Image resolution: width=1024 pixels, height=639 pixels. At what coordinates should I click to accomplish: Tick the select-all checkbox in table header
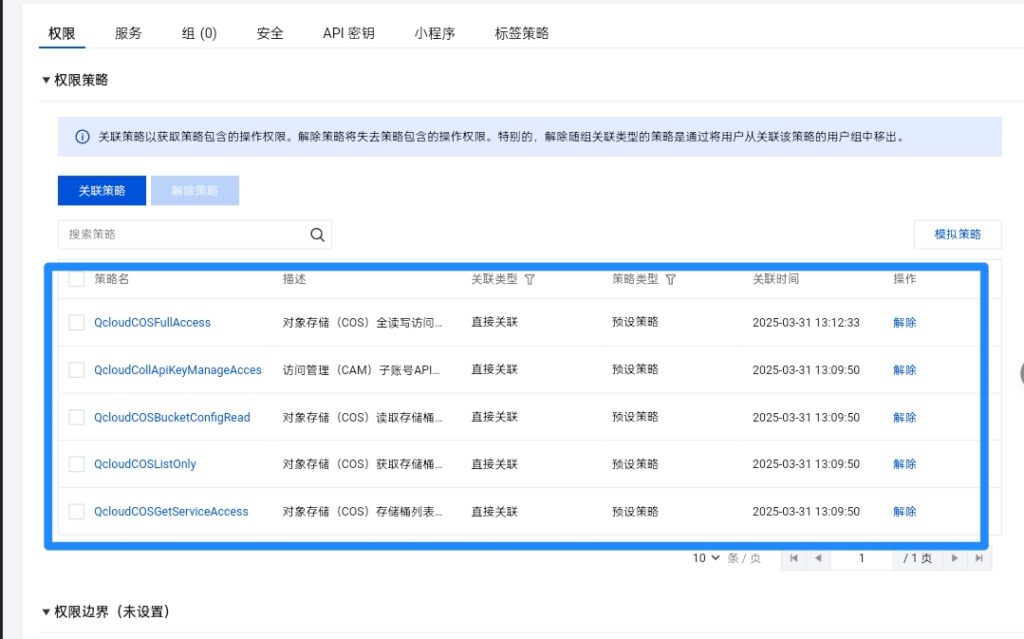point(77,280)
